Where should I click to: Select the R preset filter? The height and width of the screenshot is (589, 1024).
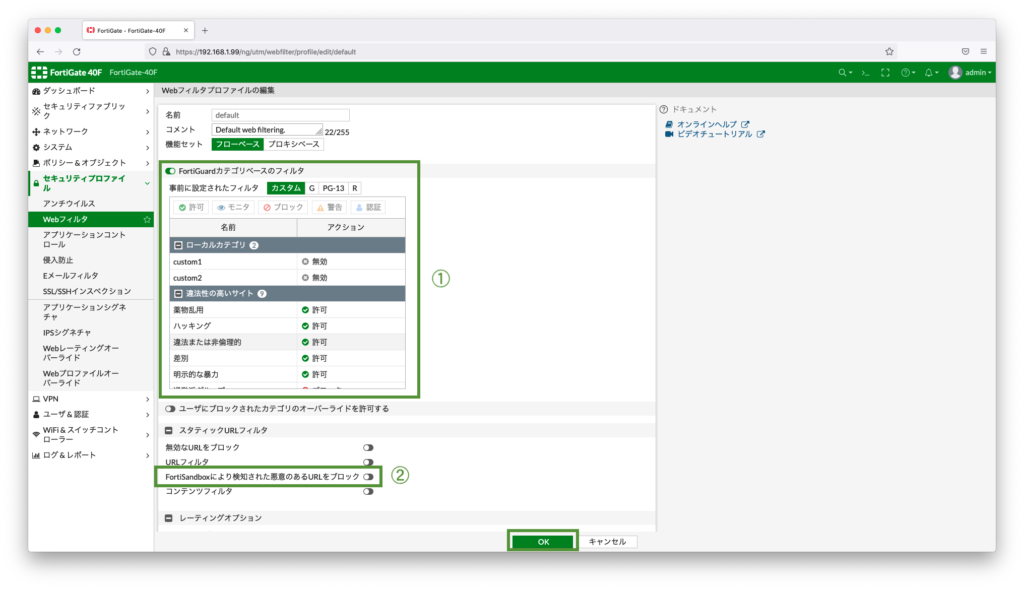[x=355, y=188]
